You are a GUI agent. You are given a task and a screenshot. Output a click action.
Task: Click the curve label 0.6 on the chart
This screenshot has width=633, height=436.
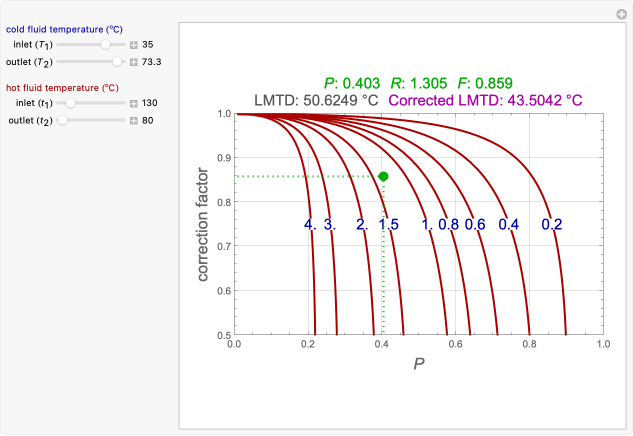coord(474,225)
